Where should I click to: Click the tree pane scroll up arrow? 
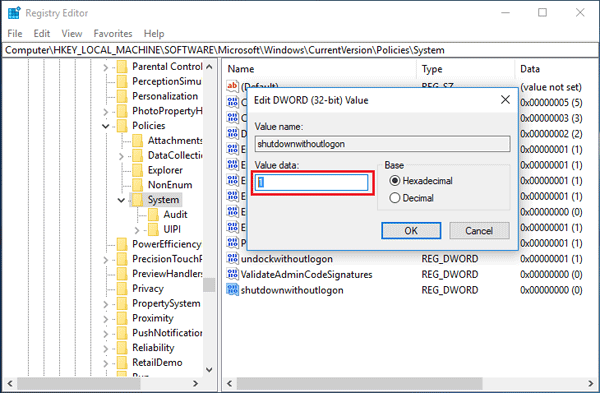(x=209, y=67)
